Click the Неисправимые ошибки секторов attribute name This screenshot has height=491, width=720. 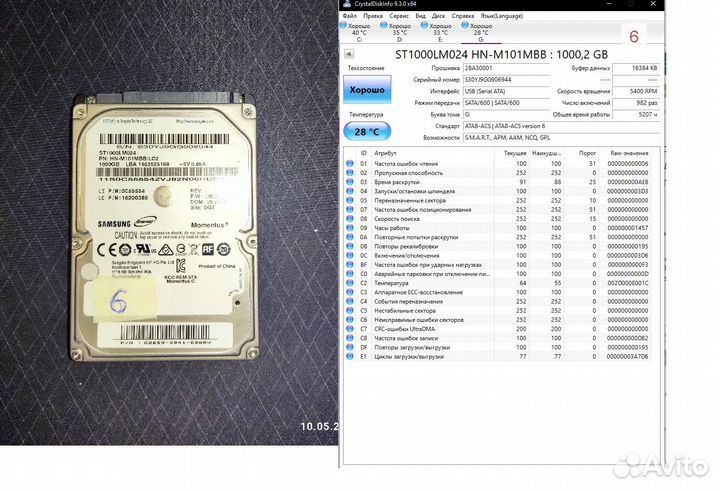coord(419,320)
